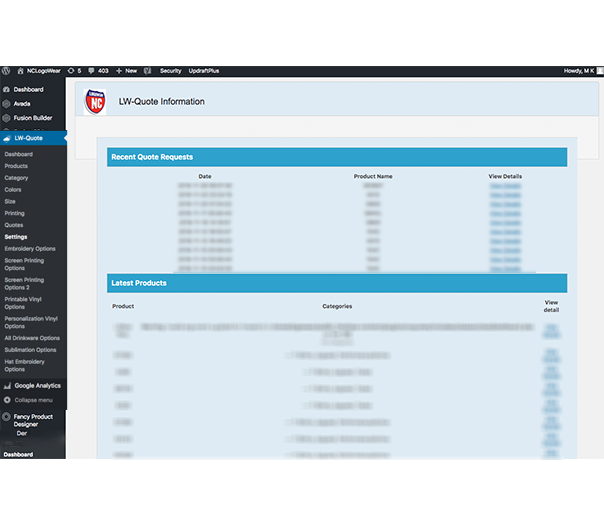Viewport: 604px width, 518px height.
Task: Click the Google Analytics chart icon
Action: tap(7, 385)
